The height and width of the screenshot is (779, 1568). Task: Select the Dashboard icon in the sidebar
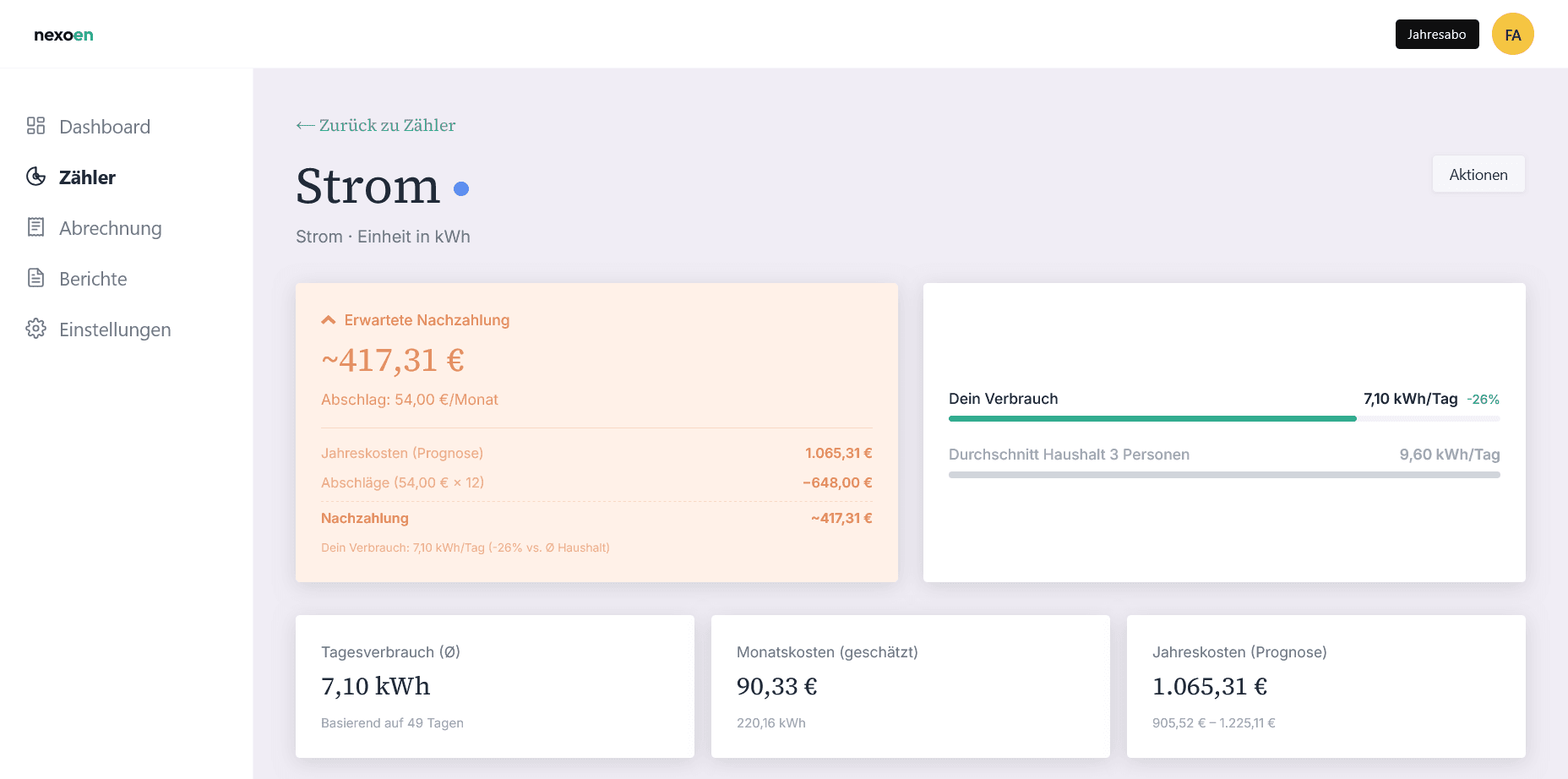[35, 126]
